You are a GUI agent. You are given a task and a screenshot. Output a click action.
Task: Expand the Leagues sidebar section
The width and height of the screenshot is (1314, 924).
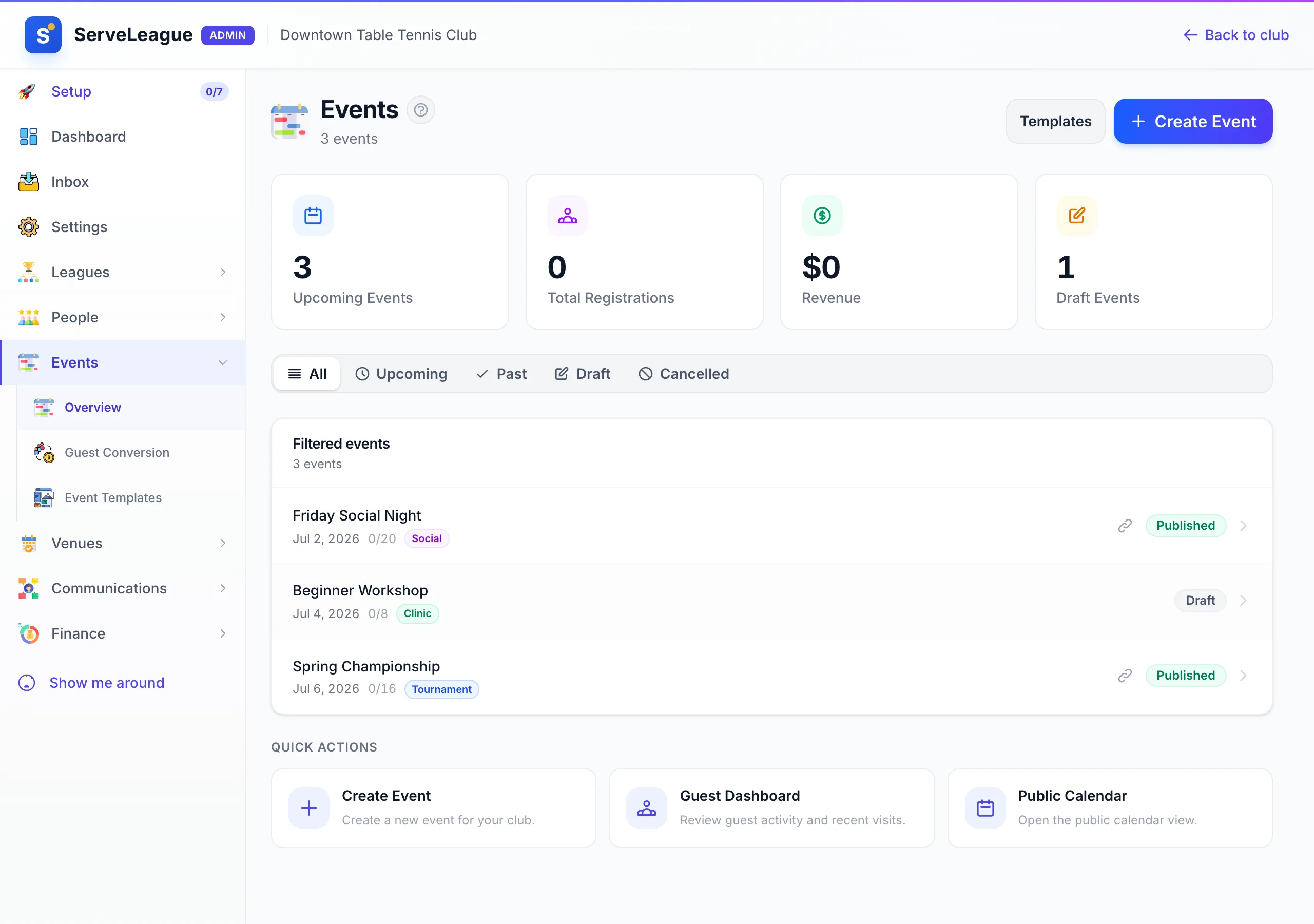coord(223,273)
